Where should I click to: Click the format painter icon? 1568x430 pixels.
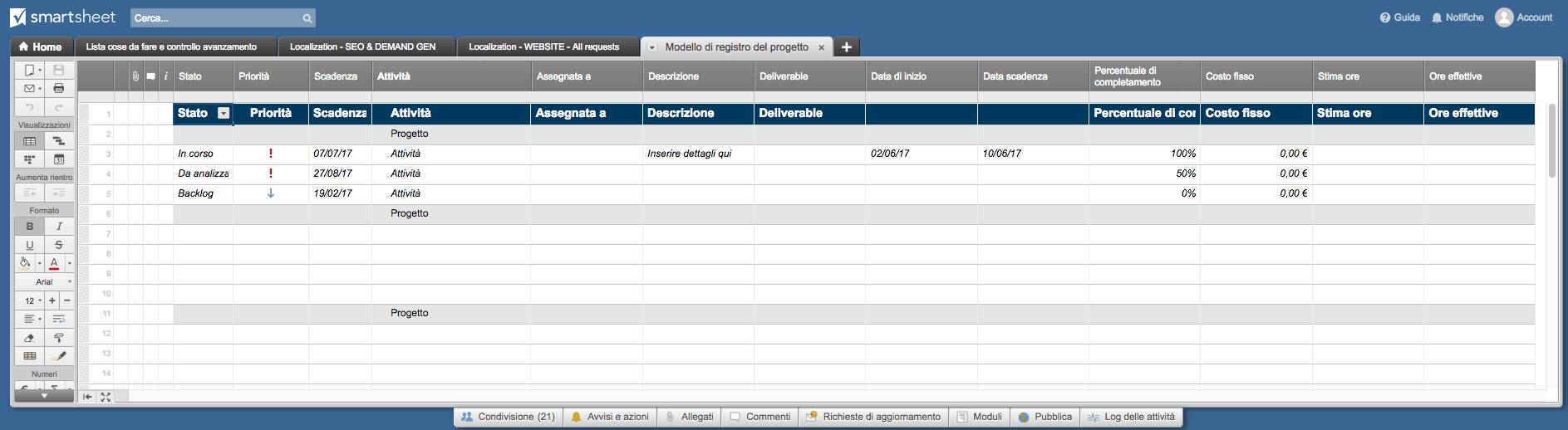pos(59,338)
